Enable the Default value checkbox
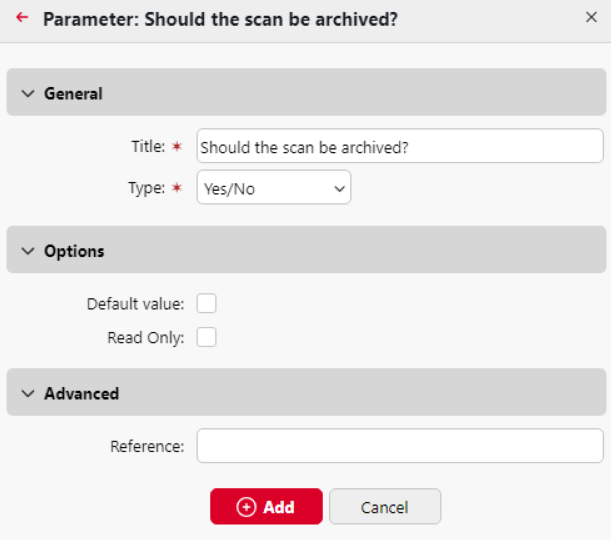The width and height of the screenshot is (611, 540). coord(207,303)
